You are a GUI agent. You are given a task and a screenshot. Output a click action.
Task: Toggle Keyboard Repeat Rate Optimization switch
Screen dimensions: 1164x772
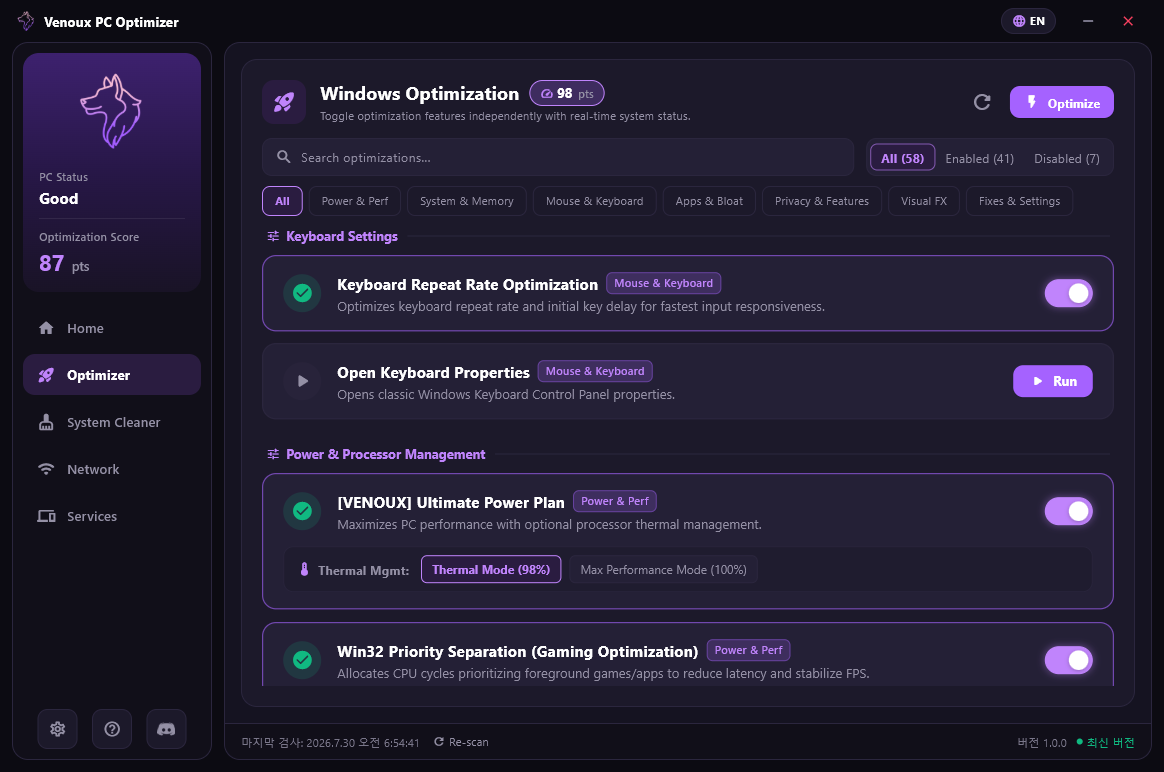point(1068,293)
